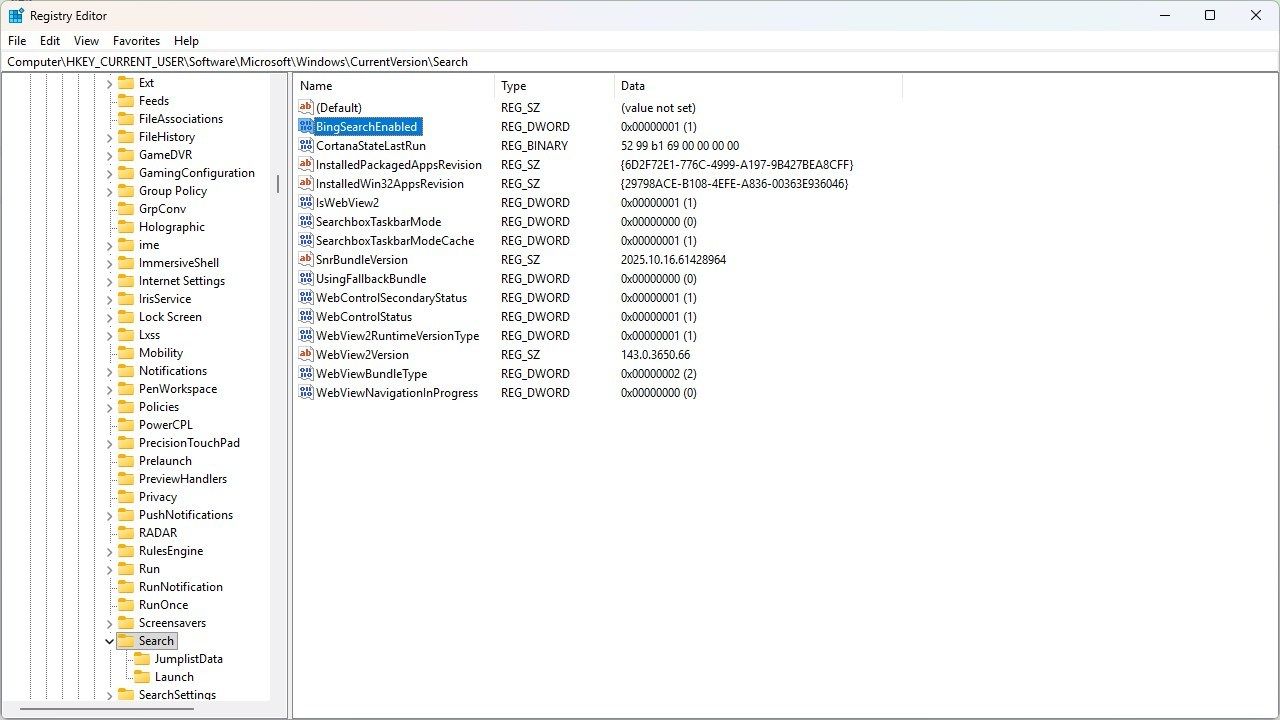Image resolution: width=1280 pixels, height=720 pixels.
Task: Sort values by the Name column header
Action: (x=394, y=86)
